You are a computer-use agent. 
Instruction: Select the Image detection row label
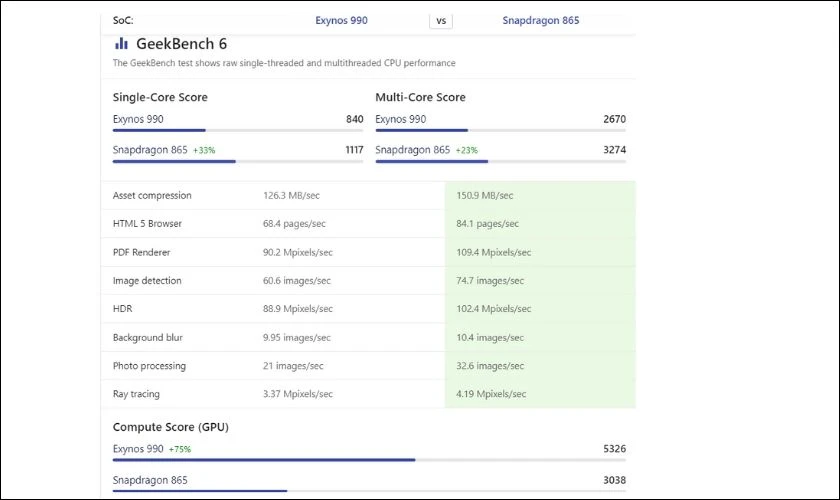147,280
